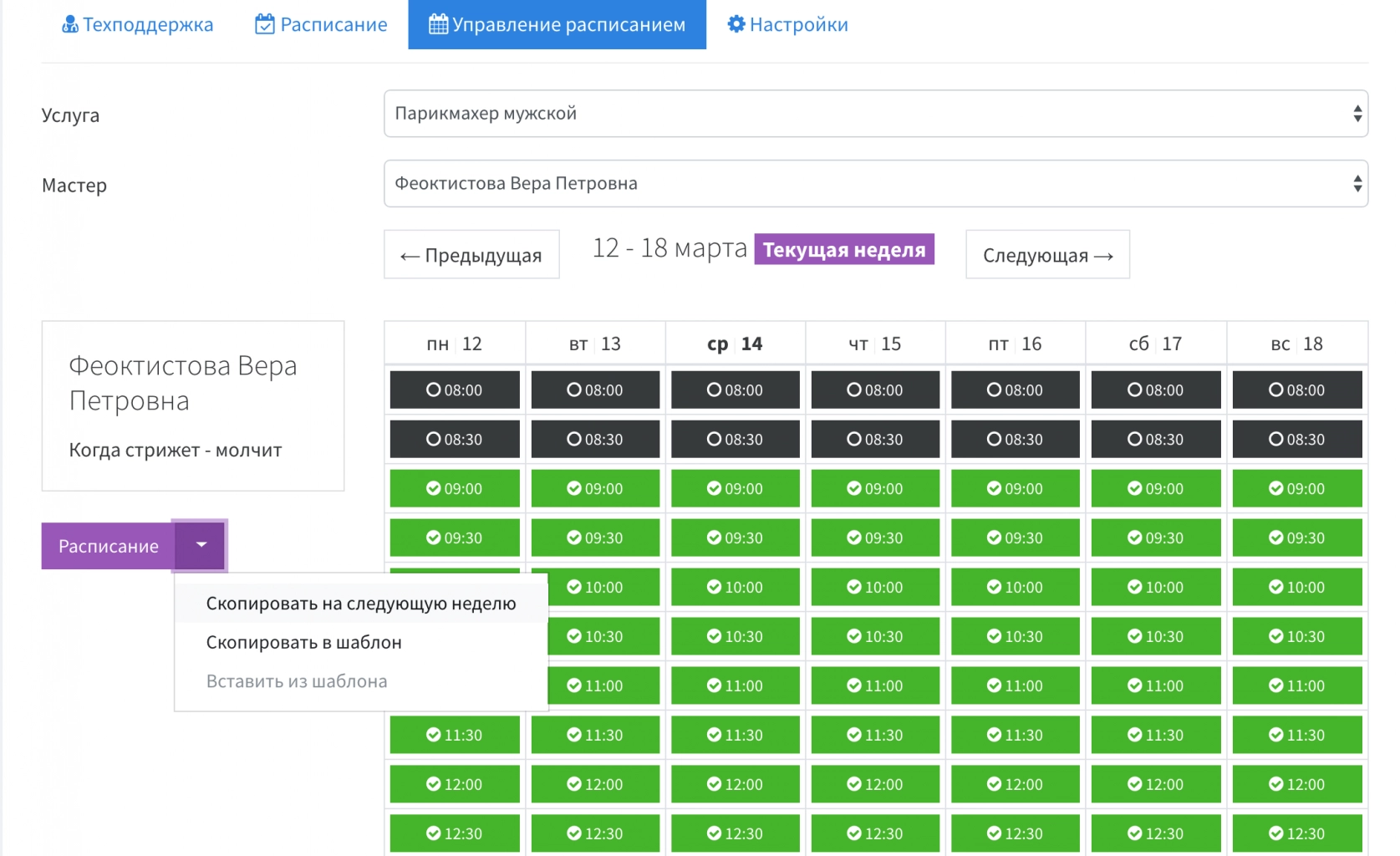The width and height of the screenshot is (1400, 856).
Task: Click the purple Текущая неделя badge
Action: [x=843, y=248]
